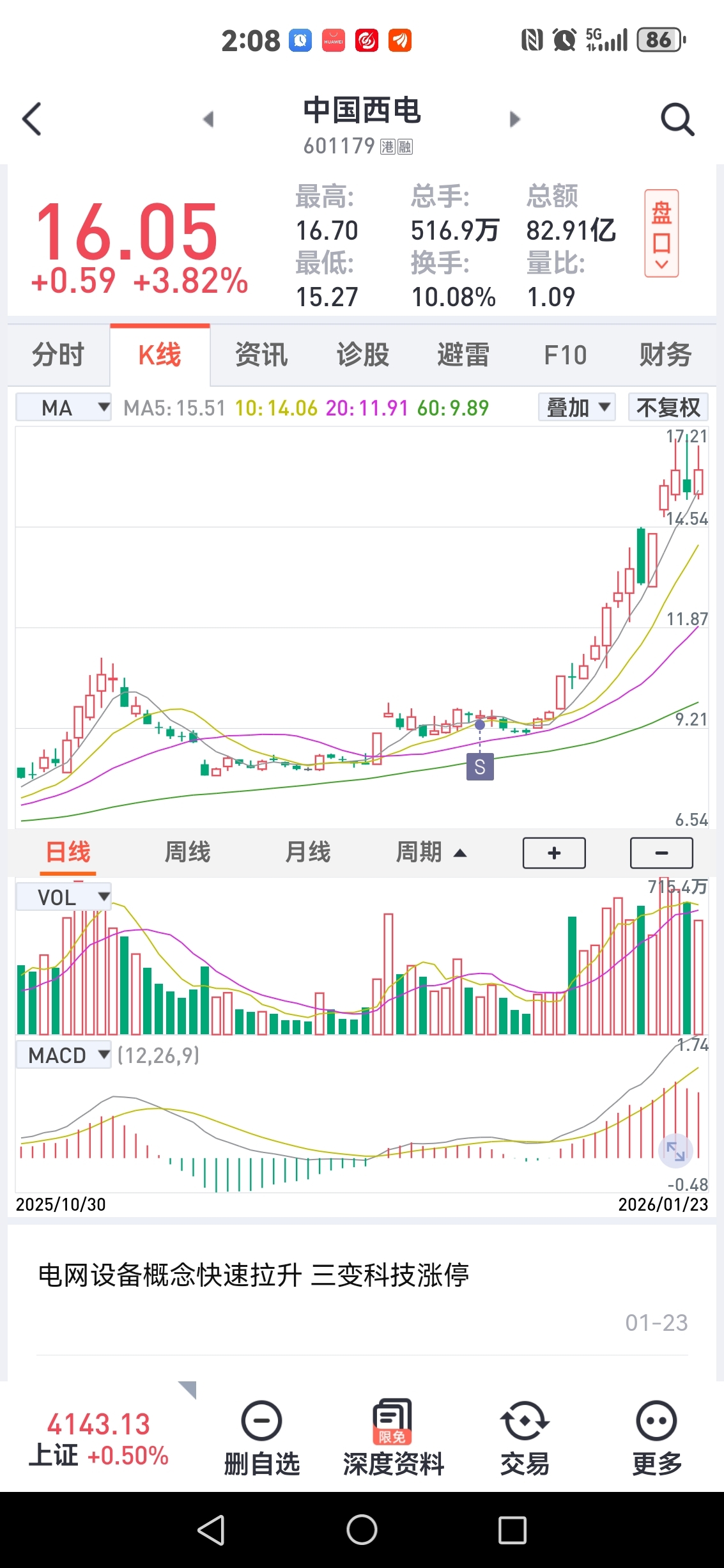Open the search magnifier icon
This screenshot has height=1568, width=724.
[x=677, y=119]
